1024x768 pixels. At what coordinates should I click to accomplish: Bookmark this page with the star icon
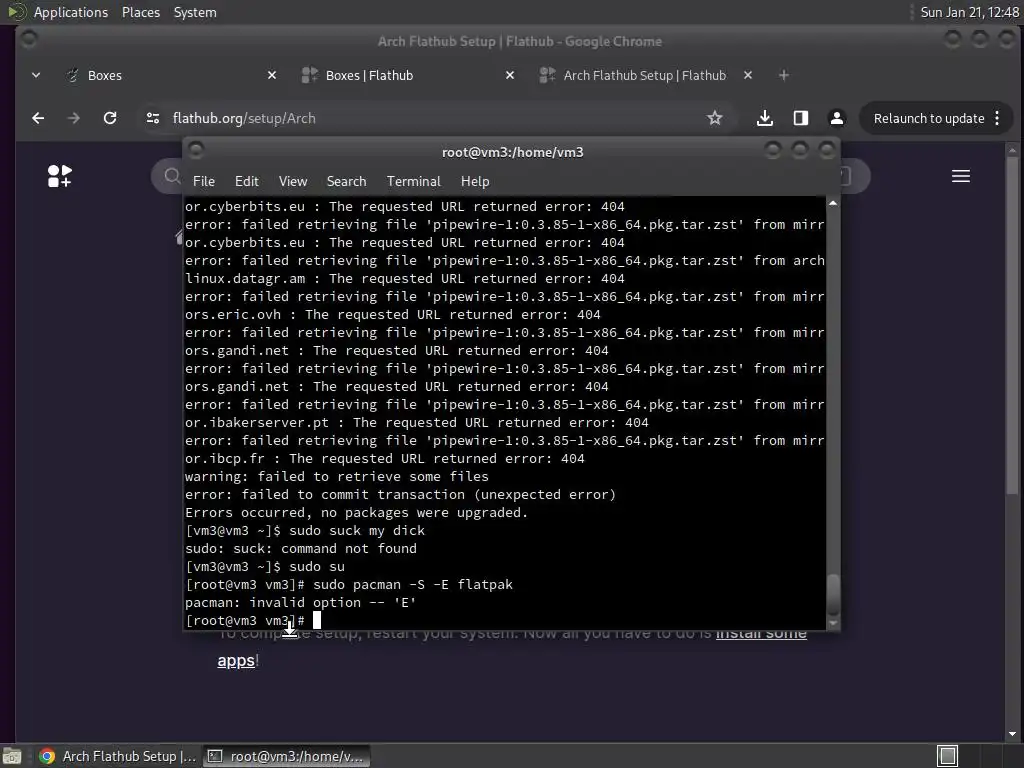tap(714, 118)
